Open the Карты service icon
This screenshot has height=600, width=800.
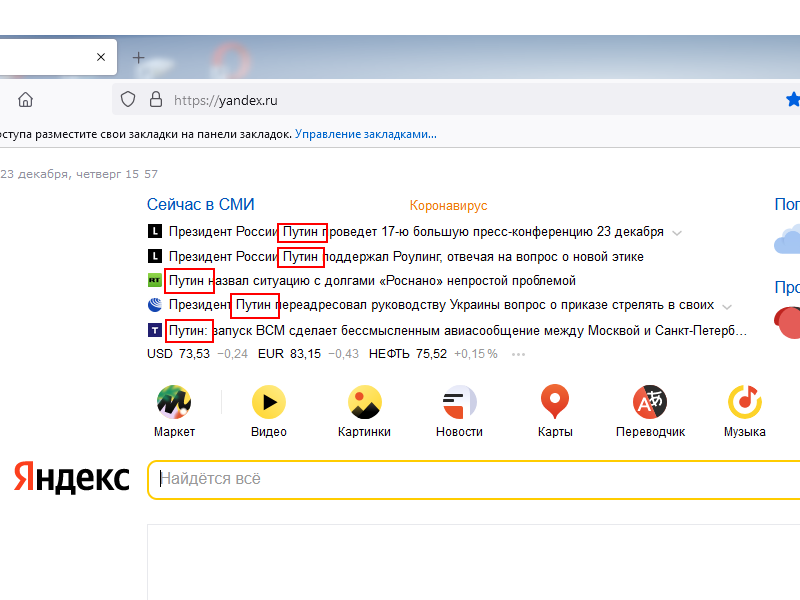(555, 402)
